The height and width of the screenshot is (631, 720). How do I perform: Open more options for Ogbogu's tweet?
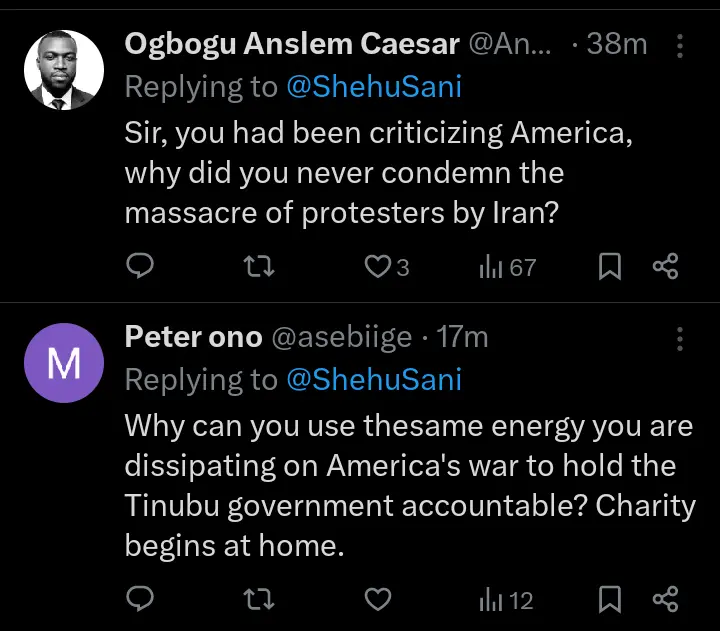click(680, 45)
